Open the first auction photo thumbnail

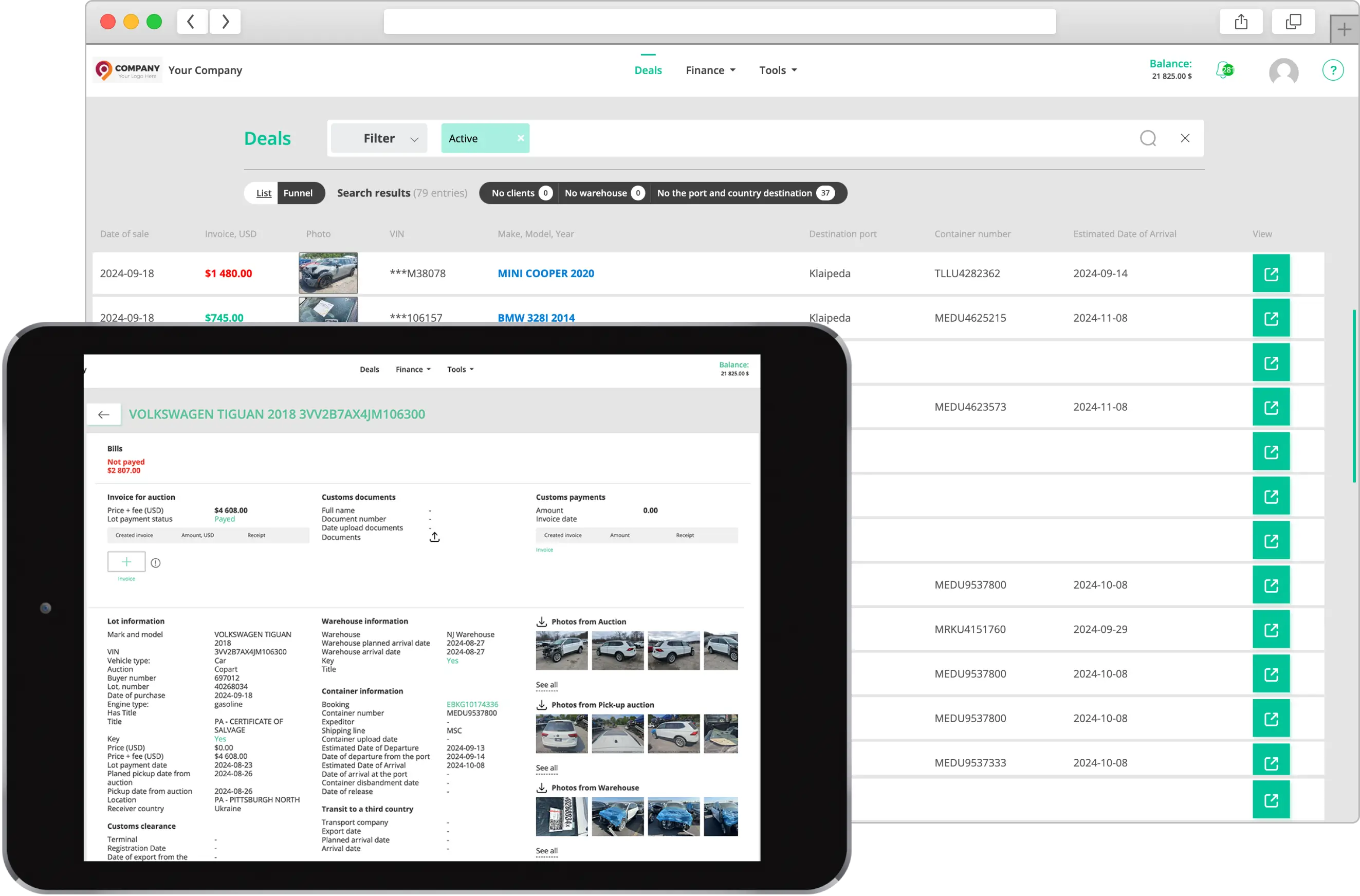[x=561, y=650]
